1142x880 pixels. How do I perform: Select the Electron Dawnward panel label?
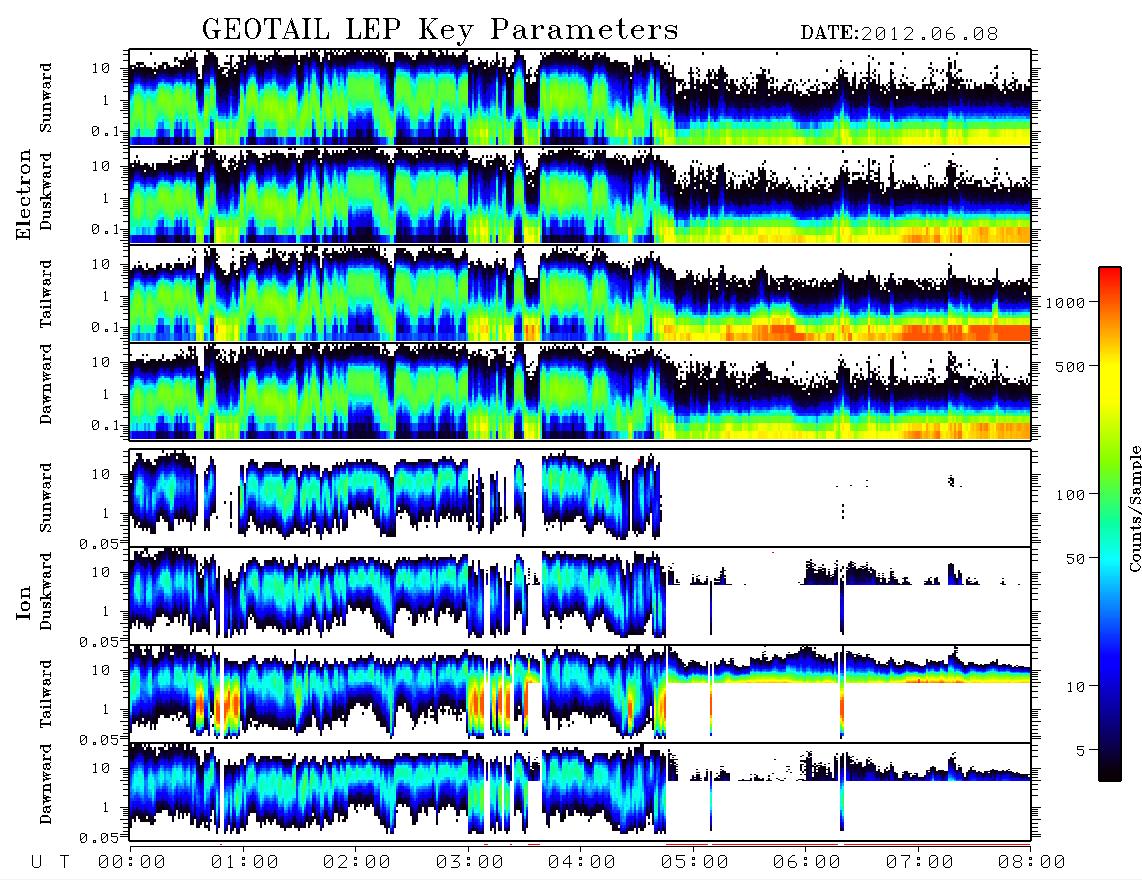(x=46, y=384)
